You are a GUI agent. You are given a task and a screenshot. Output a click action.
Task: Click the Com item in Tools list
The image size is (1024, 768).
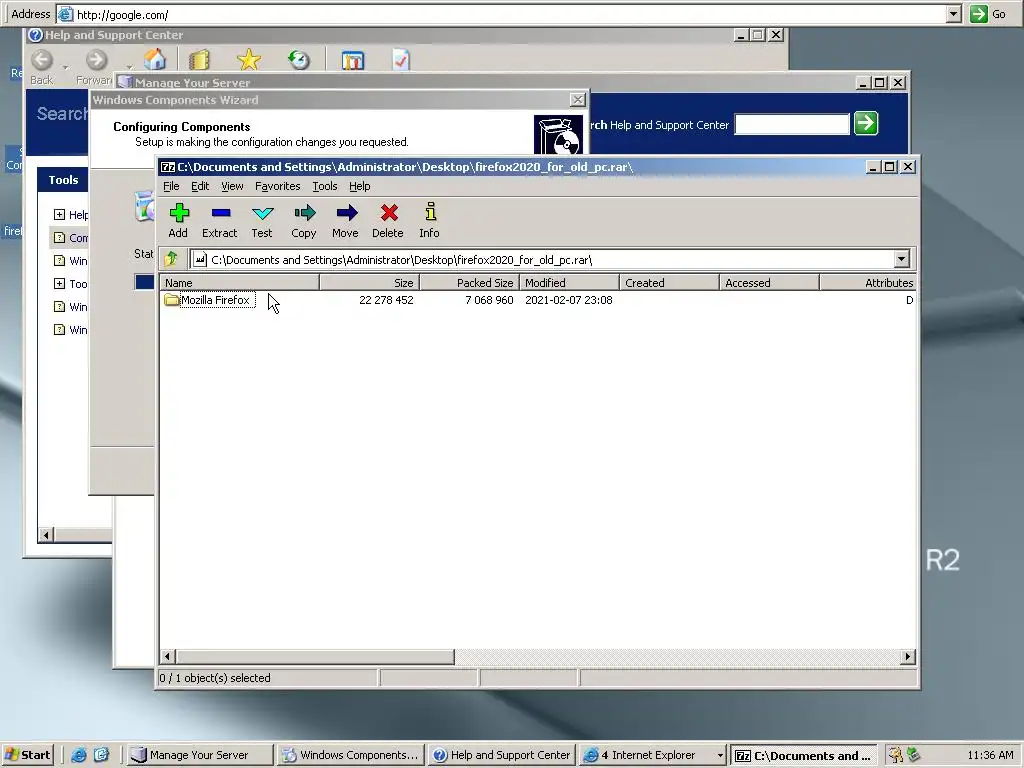72,238
